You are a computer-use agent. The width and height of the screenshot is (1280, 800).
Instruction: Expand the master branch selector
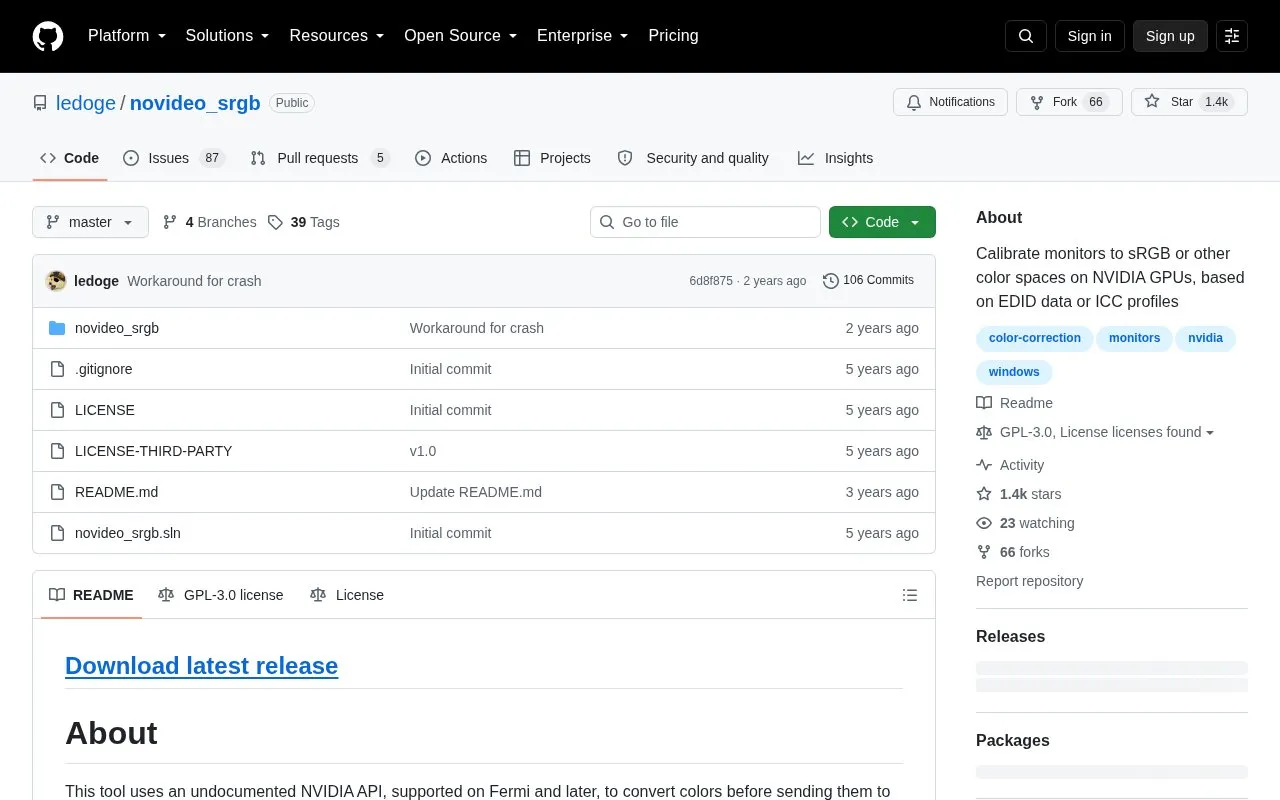[90, 222]
